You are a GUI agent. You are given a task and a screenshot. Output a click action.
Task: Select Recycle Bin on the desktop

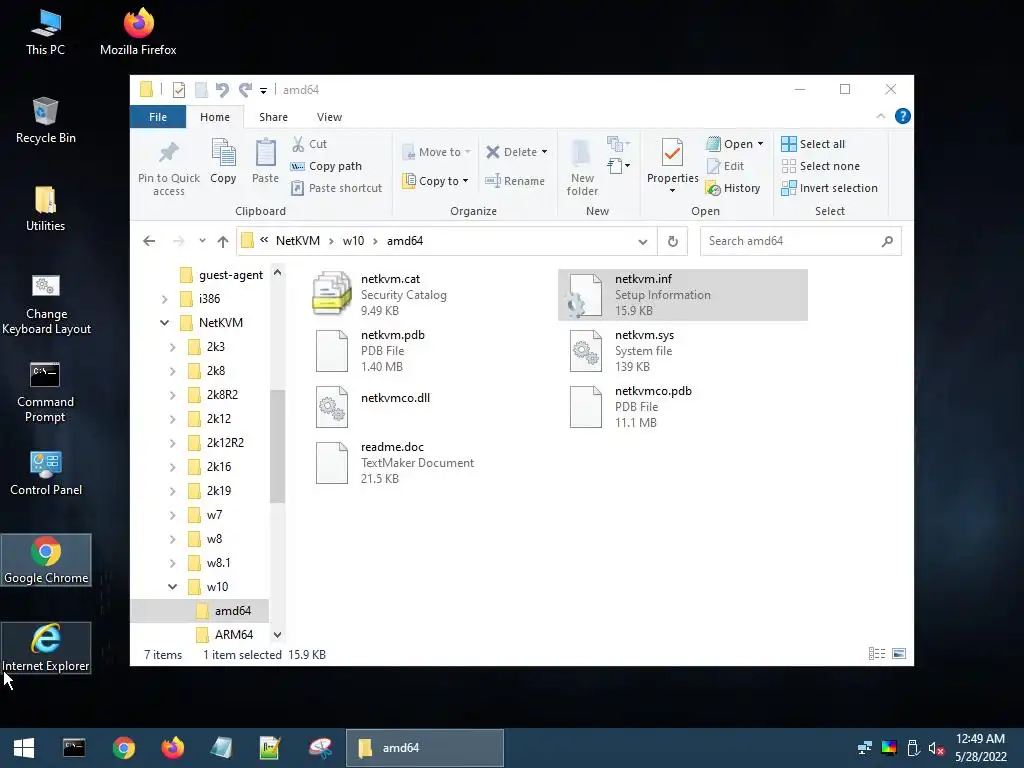tap(46, 121)
